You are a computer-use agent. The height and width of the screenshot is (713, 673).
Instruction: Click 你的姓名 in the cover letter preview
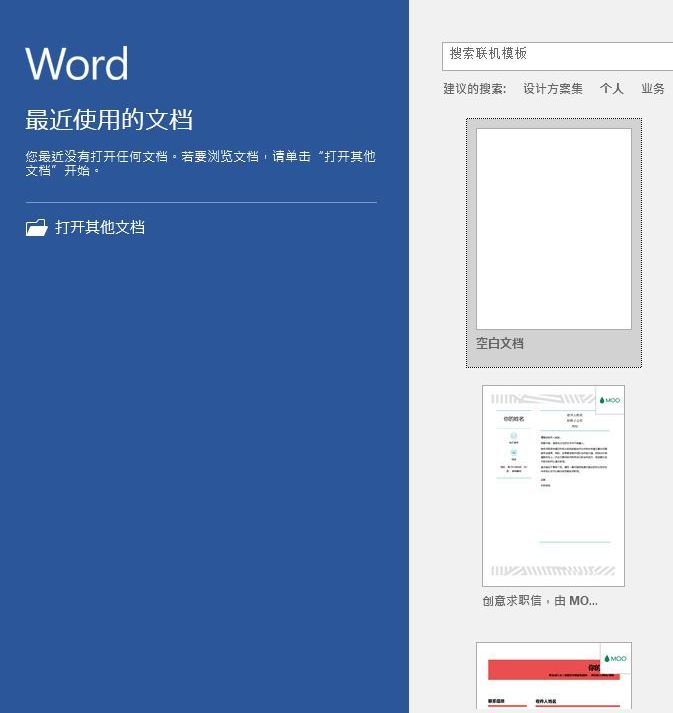coord(514,419)
